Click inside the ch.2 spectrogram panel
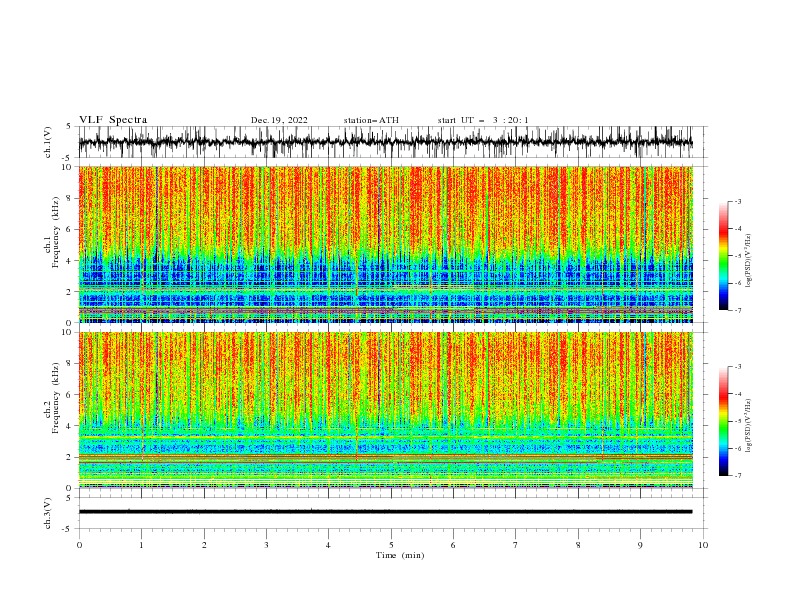Viewport: 792px width, 612px height. (x=385, y=410)
